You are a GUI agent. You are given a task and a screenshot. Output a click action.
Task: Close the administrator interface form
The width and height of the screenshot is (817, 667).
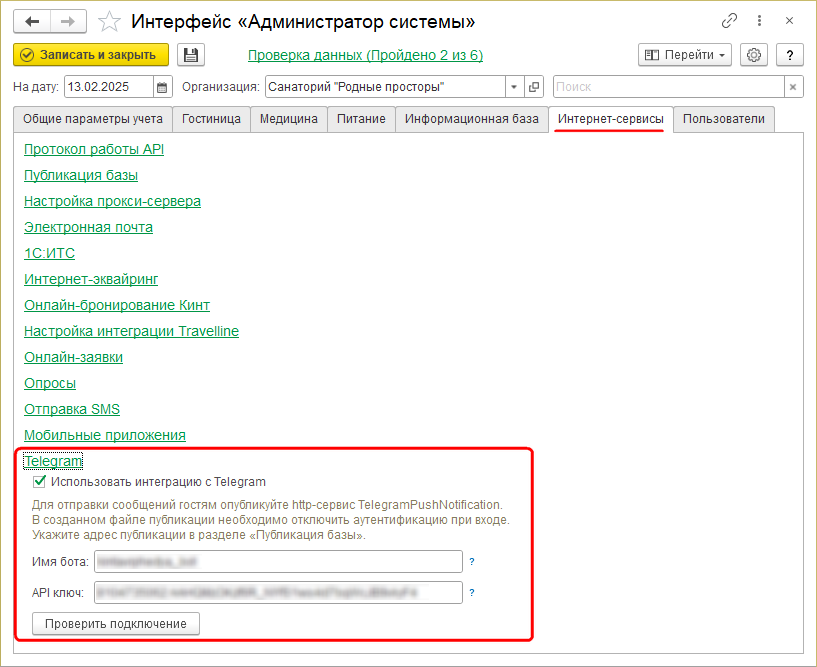click(x=789, y=21)
